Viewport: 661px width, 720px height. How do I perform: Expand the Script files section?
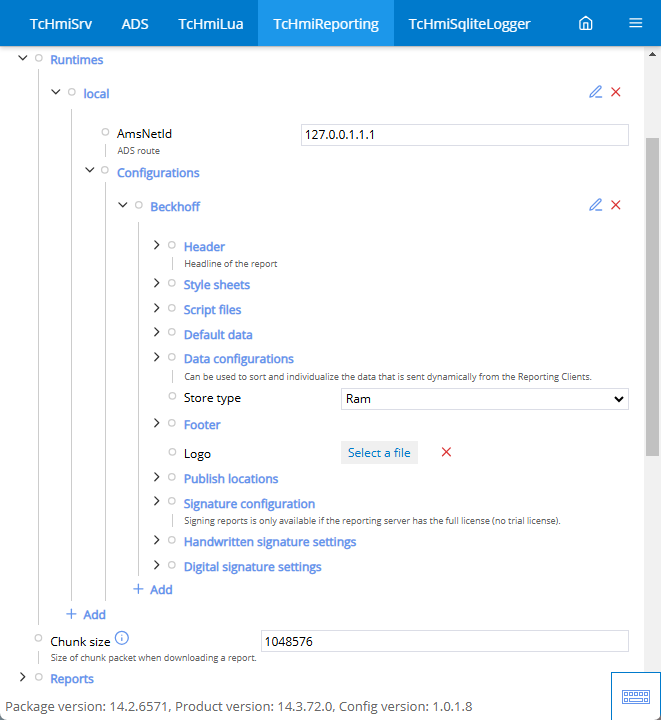pyautogui.click(x=157, y=308)
